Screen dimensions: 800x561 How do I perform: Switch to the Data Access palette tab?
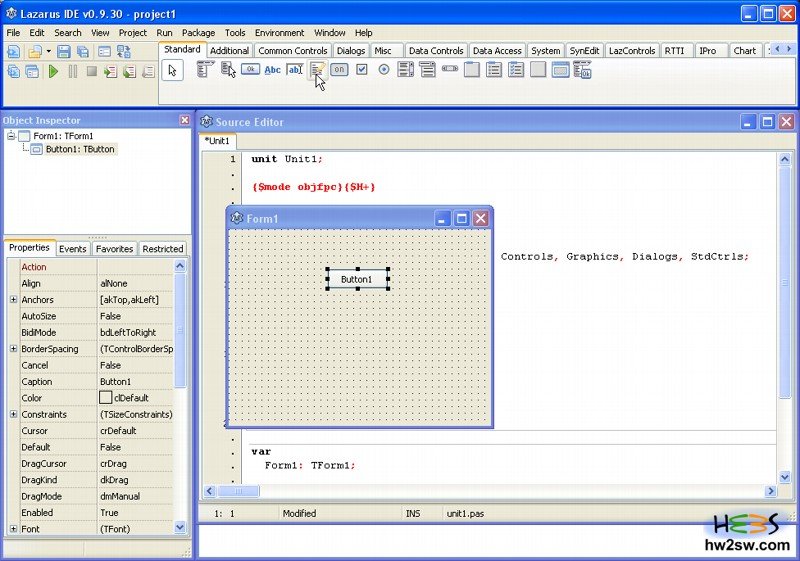[x=497, y=50]
